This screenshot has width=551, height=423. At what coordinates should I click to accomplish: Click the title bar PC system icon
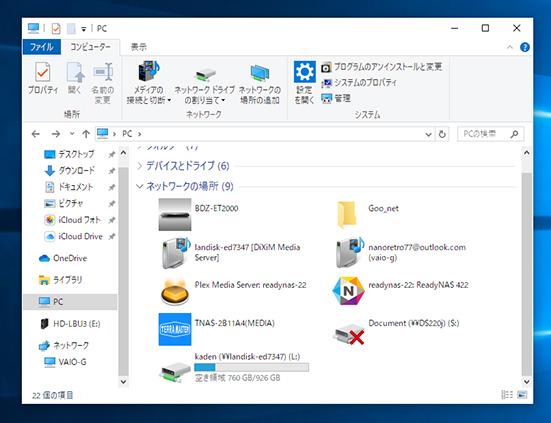pyautogui.click(x=33, y=28)
